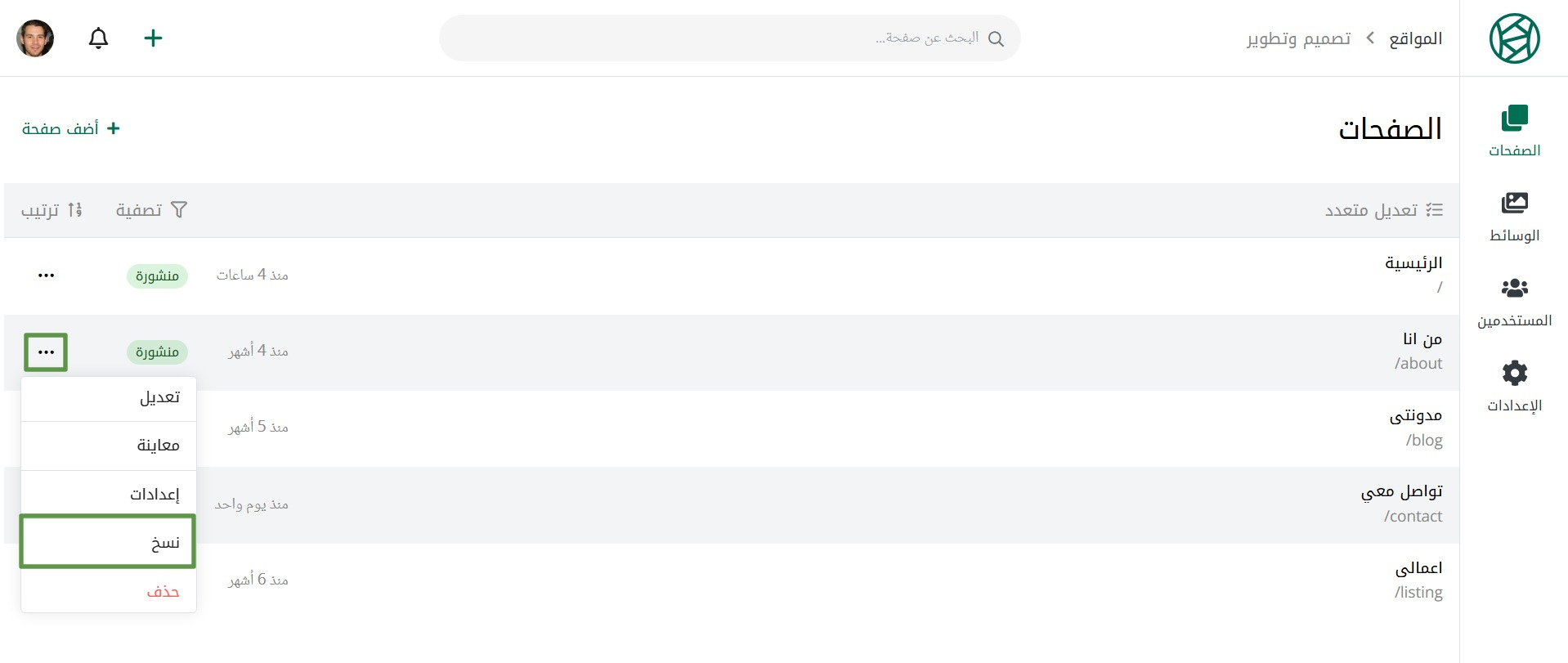Open the user avatar profile
The image size is (1568, 663).
pyautogui.click(x=35, y=38)
